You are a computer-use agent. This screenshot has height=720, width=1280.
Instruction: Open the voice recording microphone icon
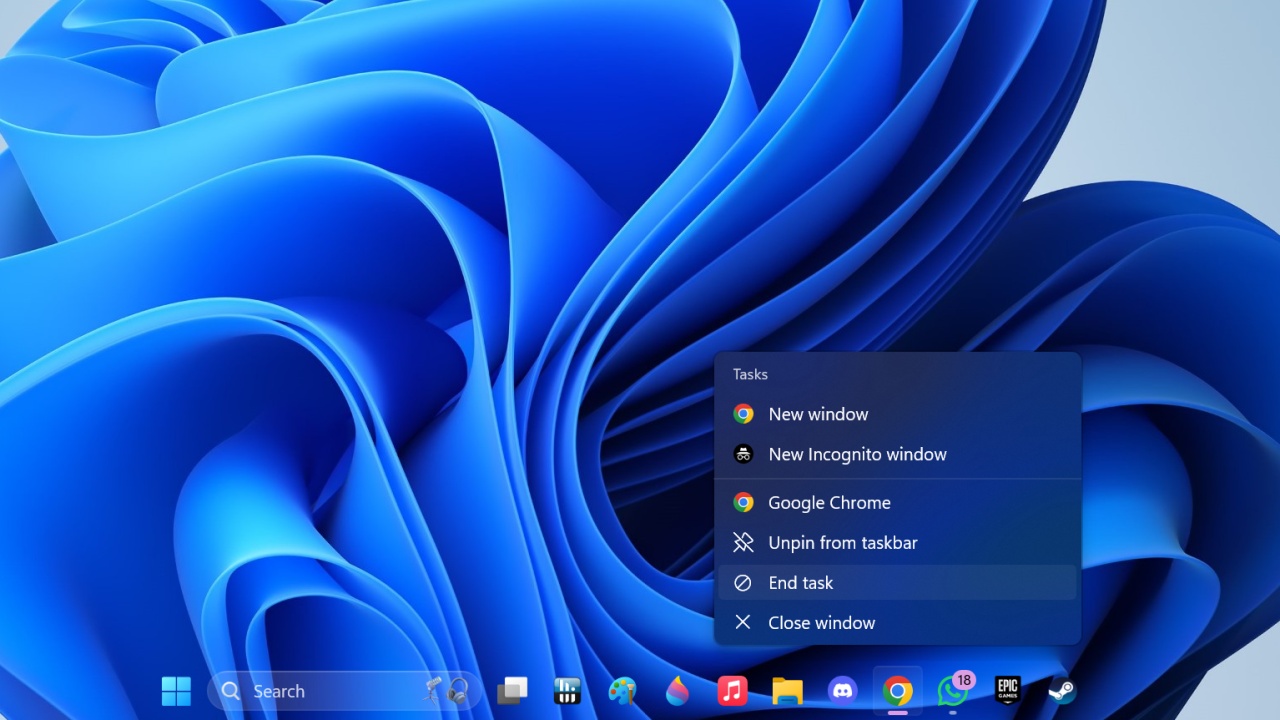(434, 690)
